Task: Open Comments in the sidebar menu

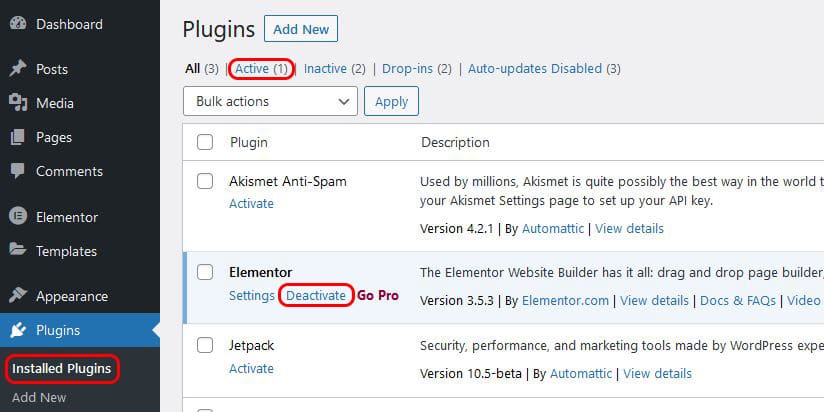Action: coord(69,171)
